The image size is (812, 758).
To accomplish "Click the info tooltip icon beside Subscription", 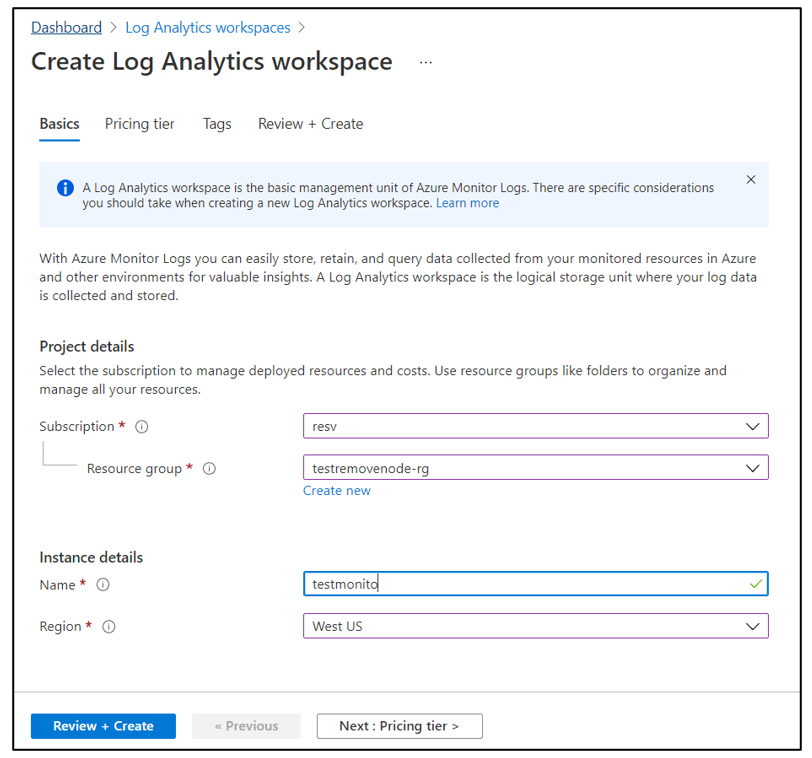I will [141, 426].
